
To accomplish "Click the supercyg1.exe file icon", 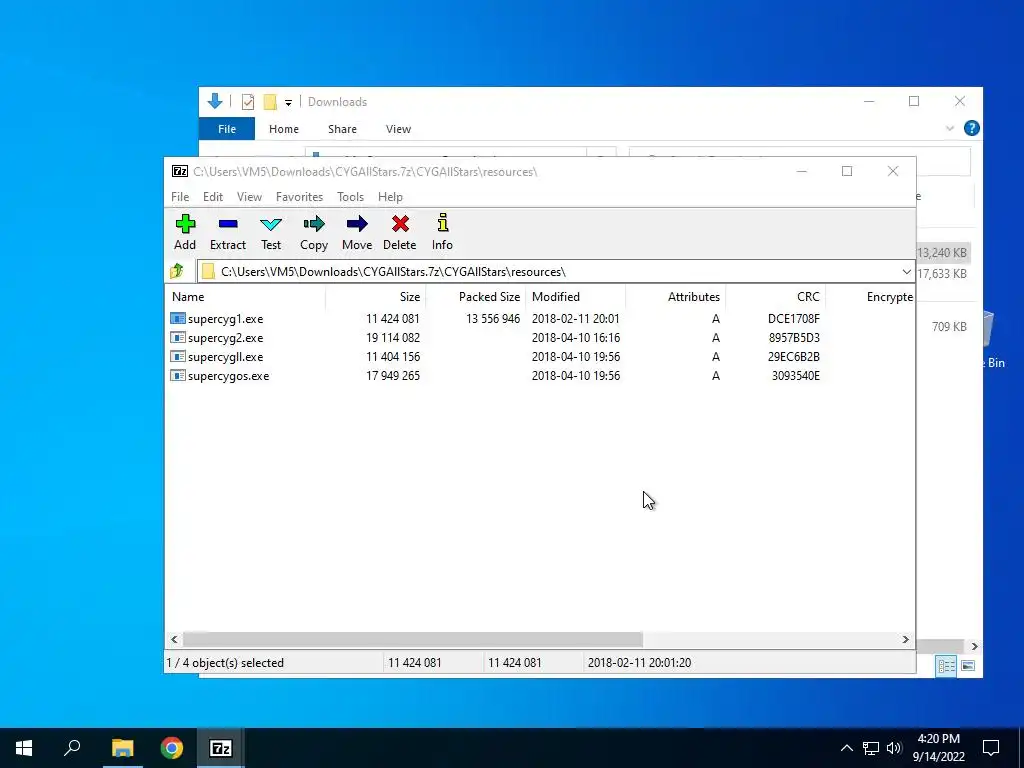I will pos(178,319).
